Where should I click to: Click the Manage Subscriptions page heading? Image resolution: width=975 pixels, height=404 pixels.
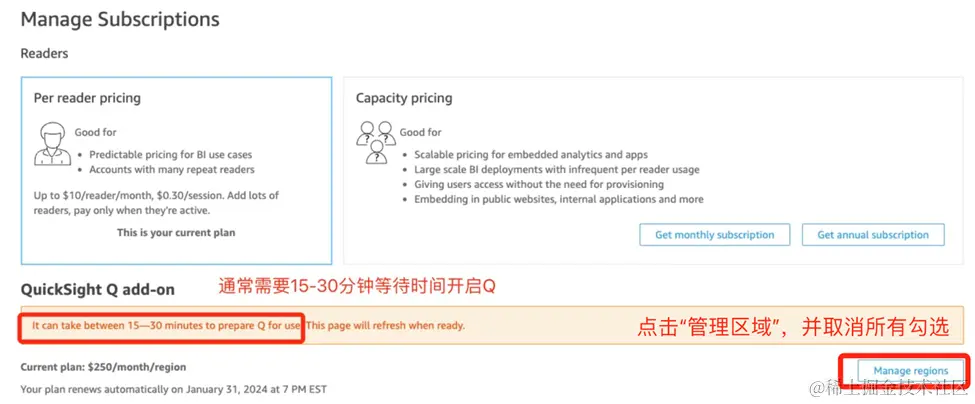pyautogui.click(x=120, y=19)
